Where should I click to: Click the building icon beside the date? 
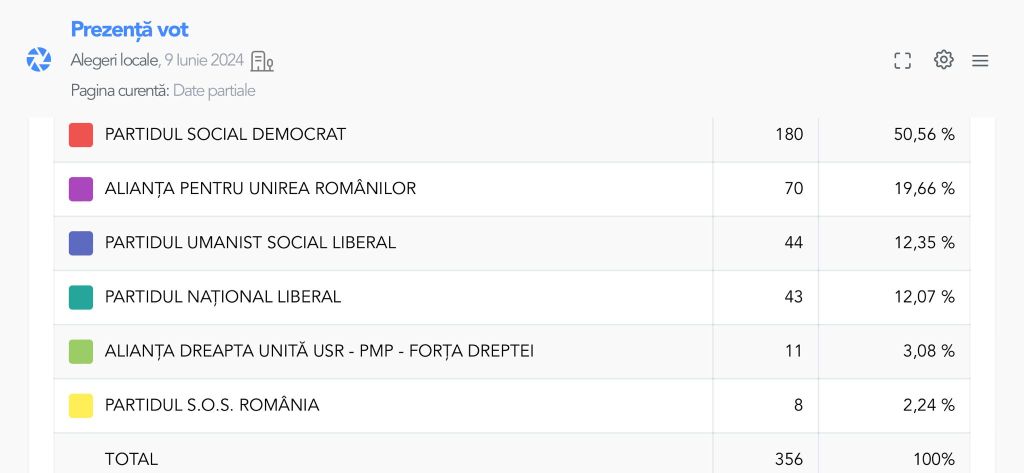click(x=262, y=61)
